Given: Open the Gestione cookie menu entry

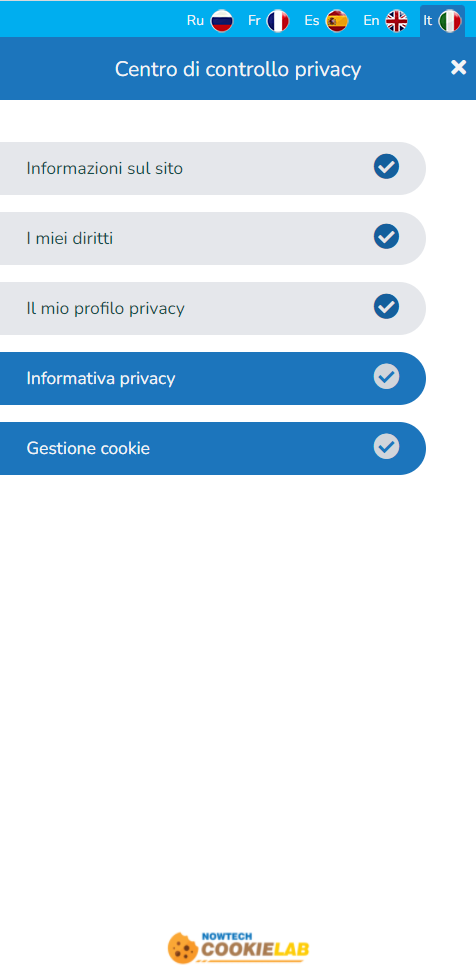Looking at the screenshot, I should (x=213, y=448).
